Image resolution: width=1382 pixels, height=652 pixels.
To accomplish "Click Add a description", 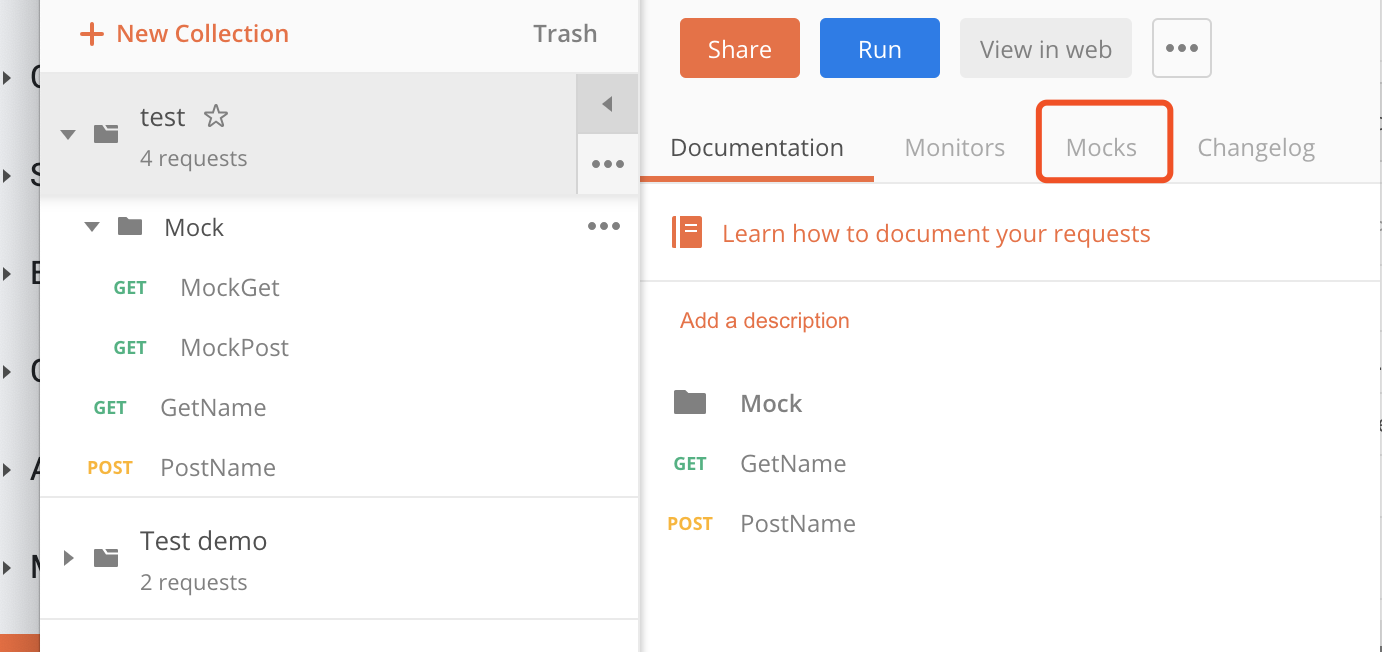I will 765,321.
